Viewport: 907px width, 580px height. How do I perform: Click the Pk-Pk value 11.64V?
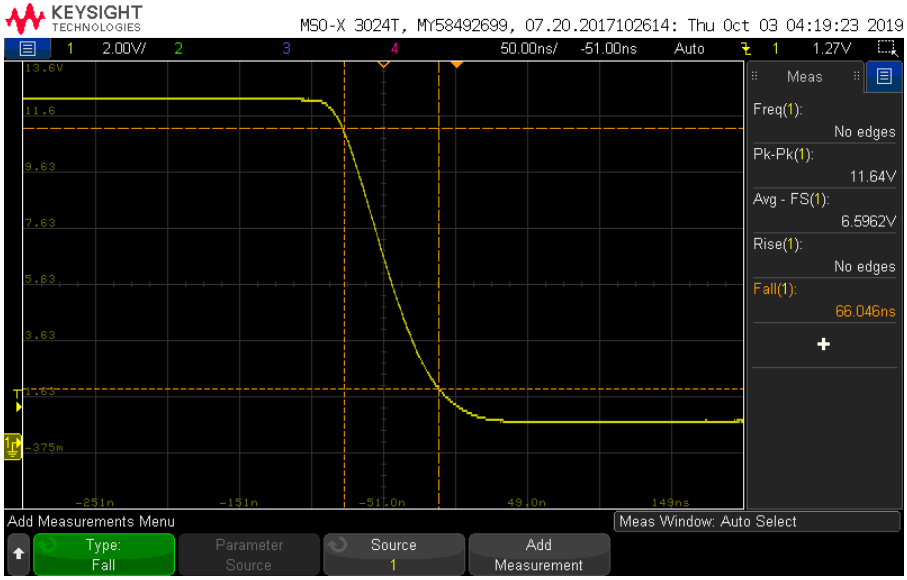coord(872,176)
